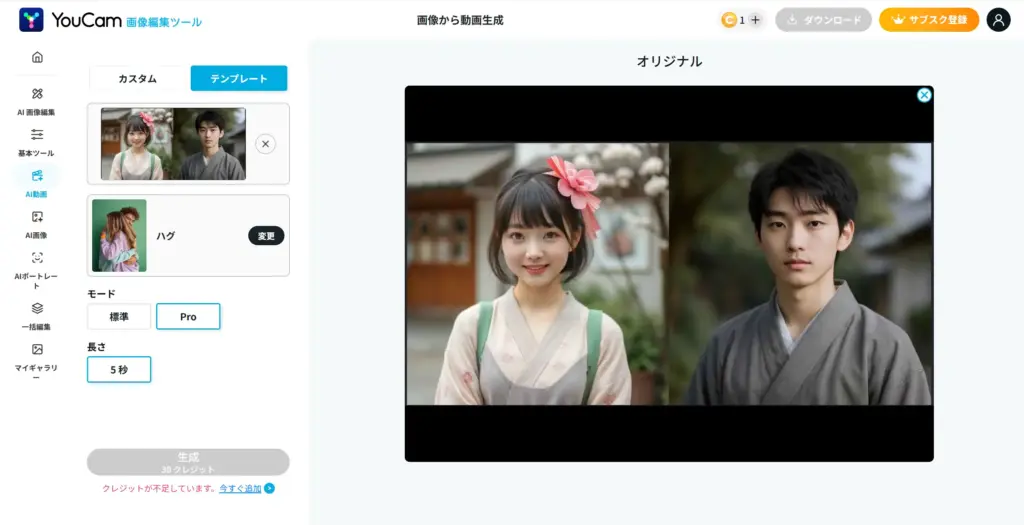Click the 画像編集ツール header text
Image resolution: width=1024 pixels, height=525 pixels.
tap(163, 22)
